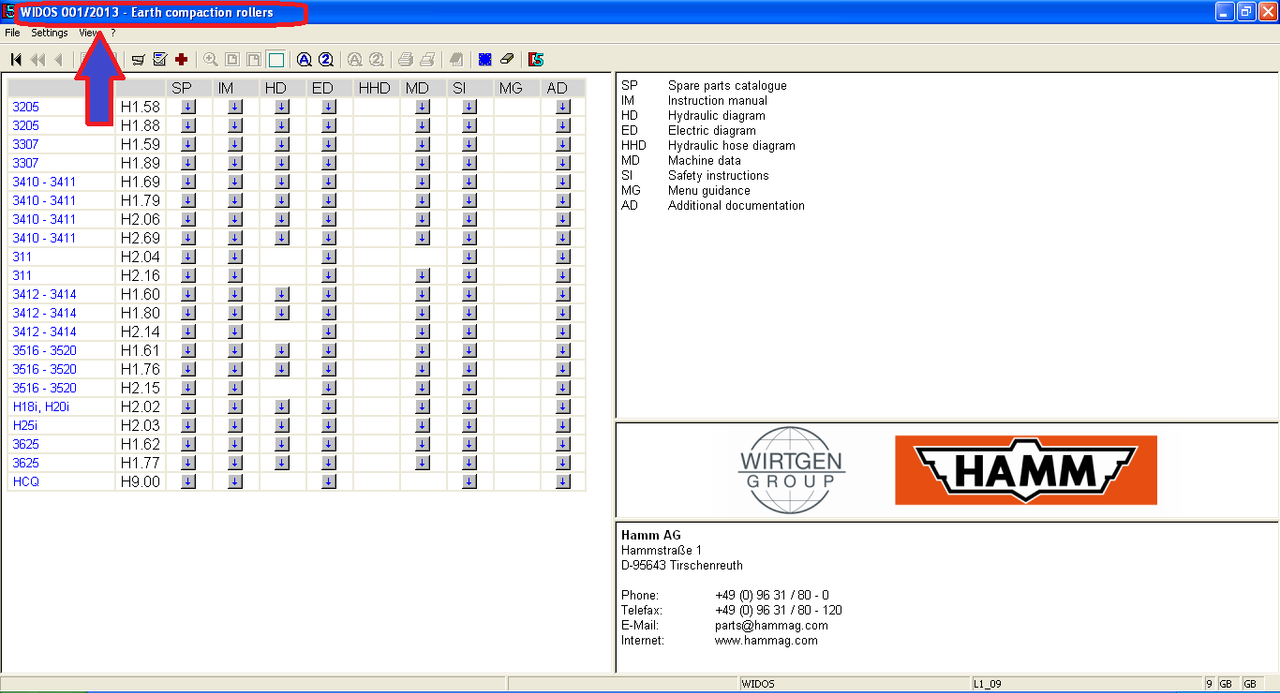The image size is (1280, 693).
Task: Open HD hydraulic diagram for 3307 H1.59
Action: 282,144
